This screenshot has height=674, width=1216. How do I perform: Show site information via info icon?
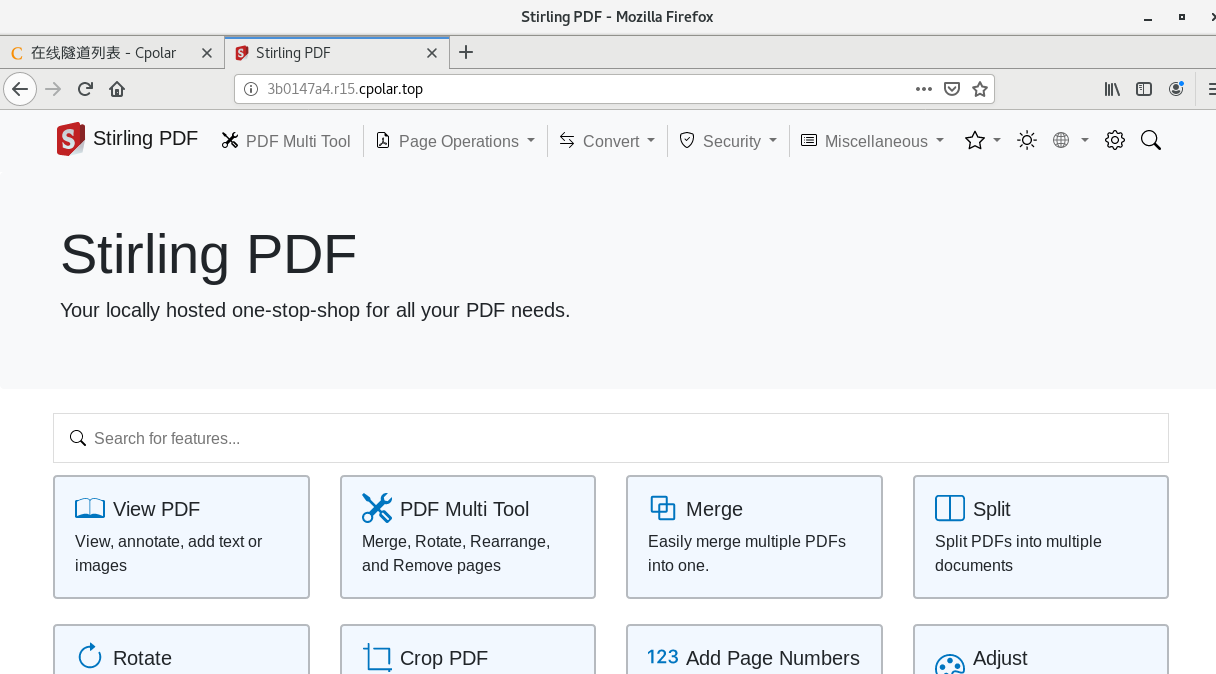(251, 89)
